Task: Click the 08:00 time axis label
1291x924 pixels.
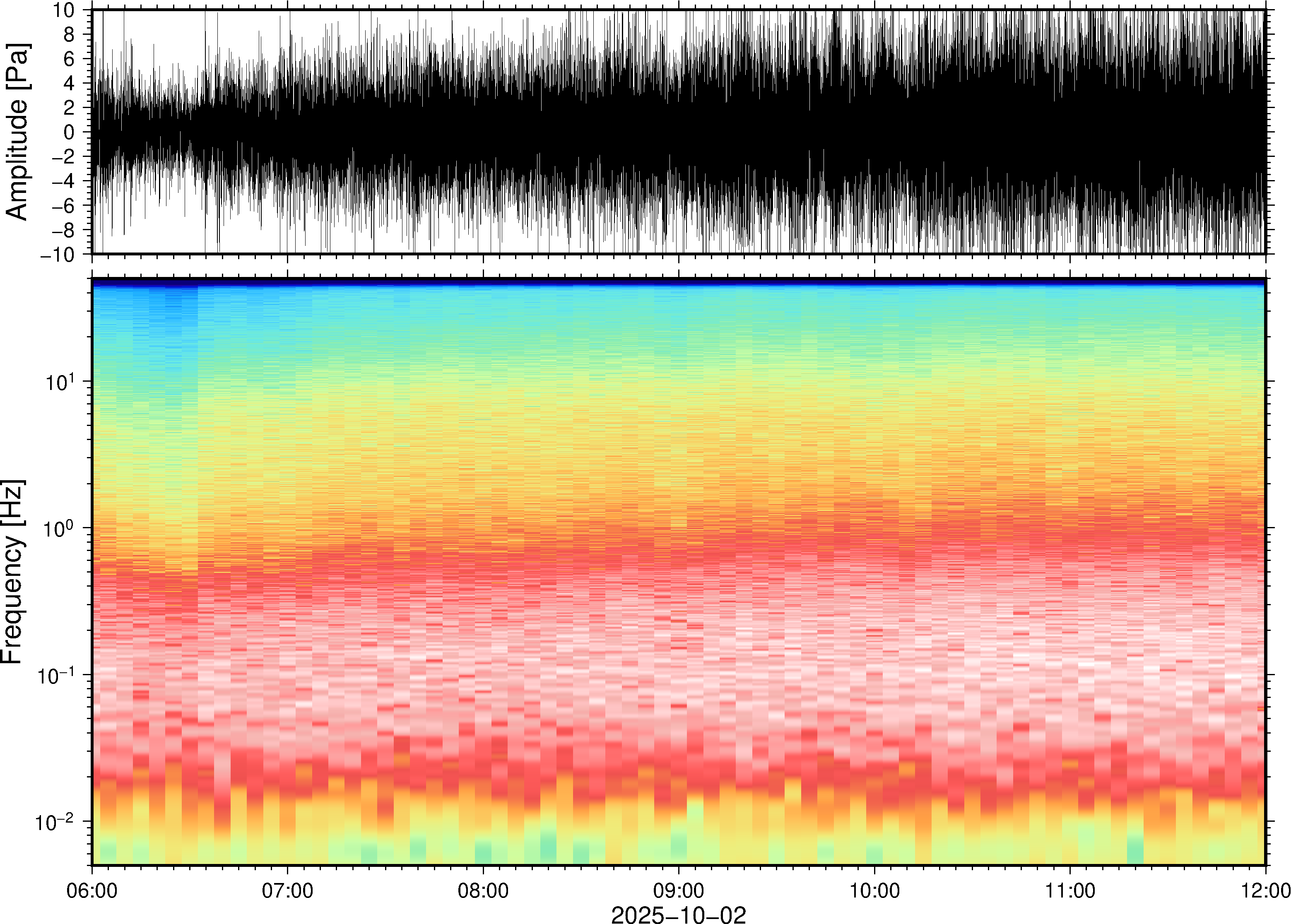Action: click(483, 890)
